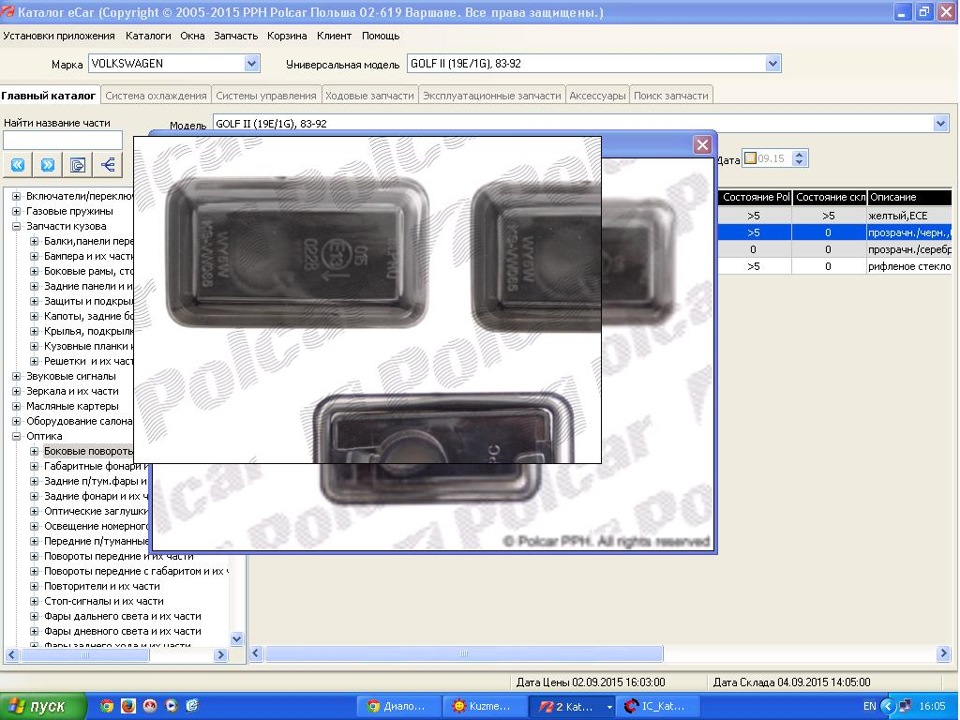The height and width of the screenshot is (720, 960).
Task: Expand Повторители и их части node
Action: pos(34,586)
